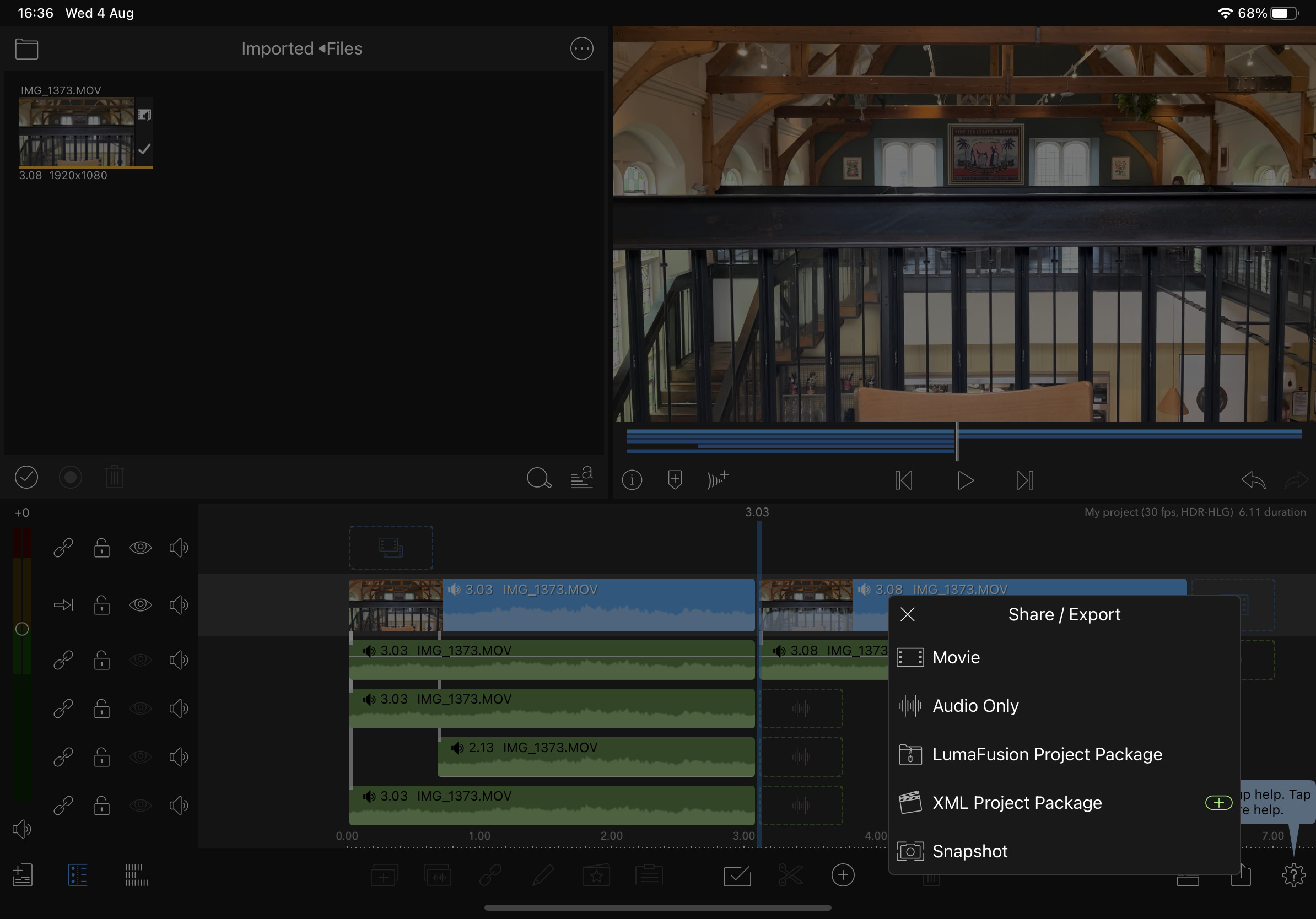Toggle link on the top overlay track

tap(63, 548)
